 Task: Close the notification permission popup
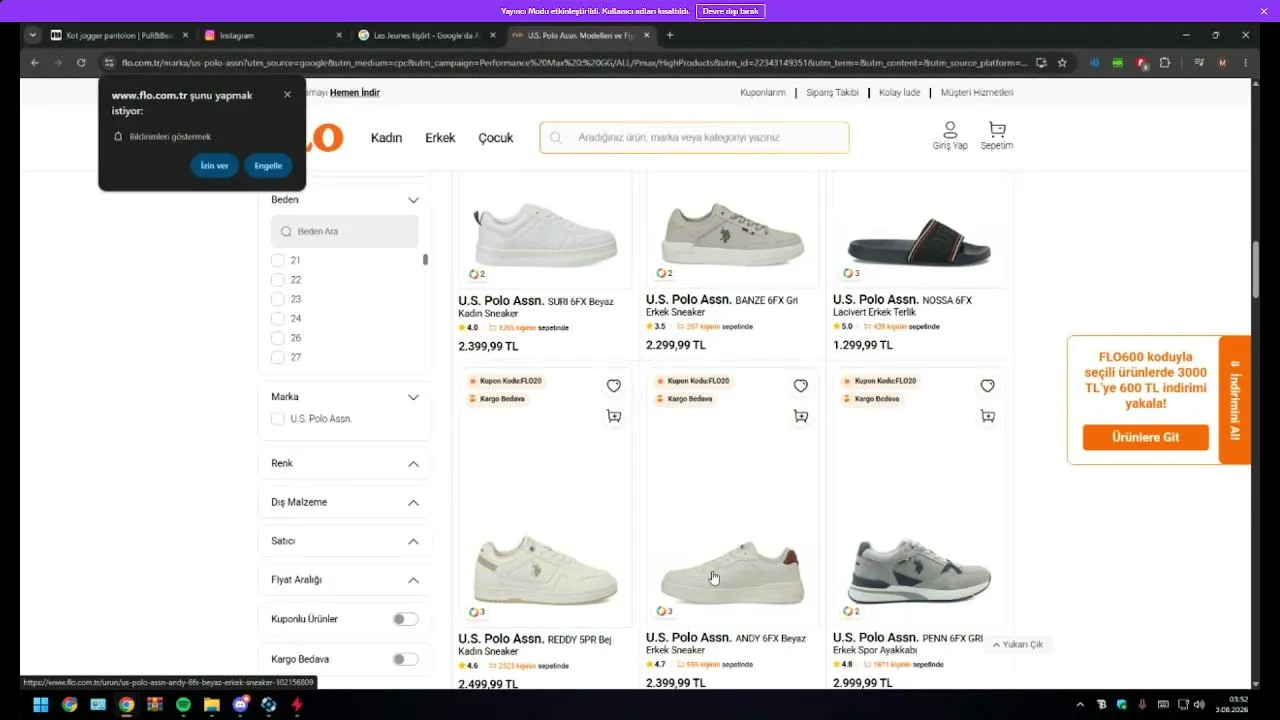(287, 95)
